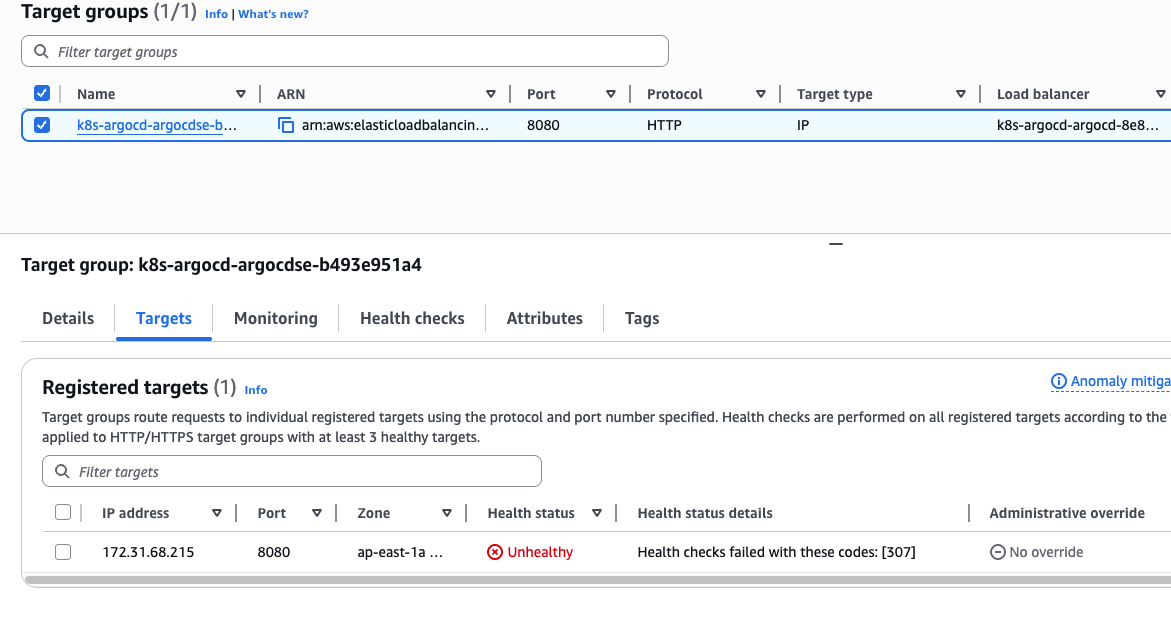Sort targets by Health status arrow
This screenshot has width=1171, height=617.
(597, 513)
